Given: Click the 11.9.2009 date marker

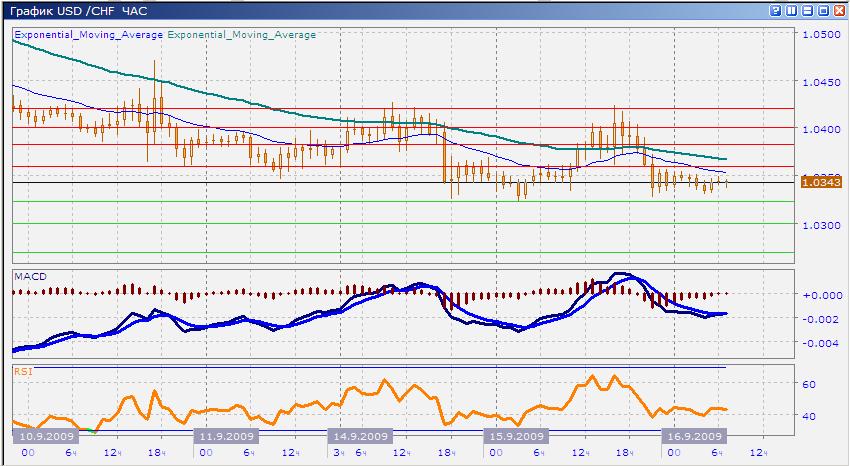Looking at the screenshot, I should pyautogui.click(x=228, y=437).
